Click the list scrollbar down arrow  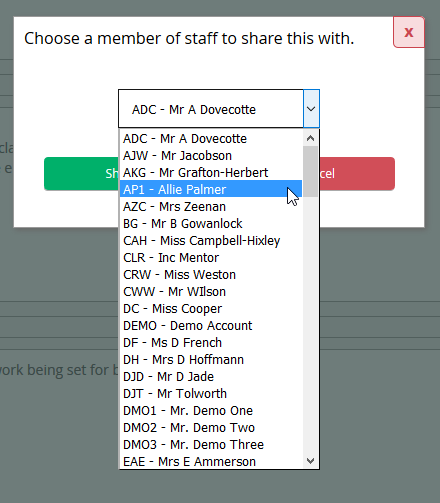(310, 461)
